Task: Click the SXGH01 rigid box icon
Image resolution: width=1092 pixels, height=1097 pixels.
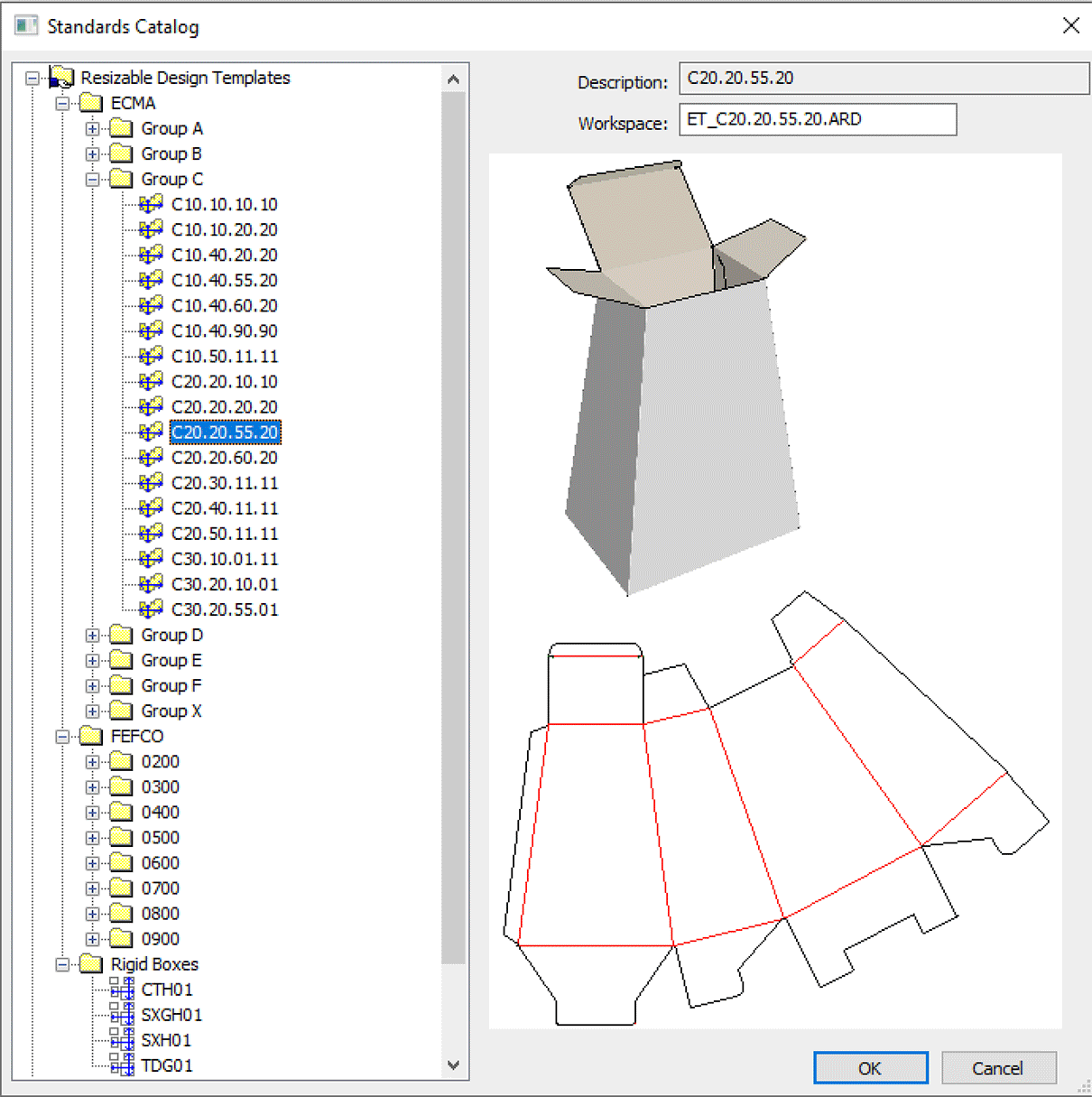Action: pyautogui.click(x=122, y=1014)
